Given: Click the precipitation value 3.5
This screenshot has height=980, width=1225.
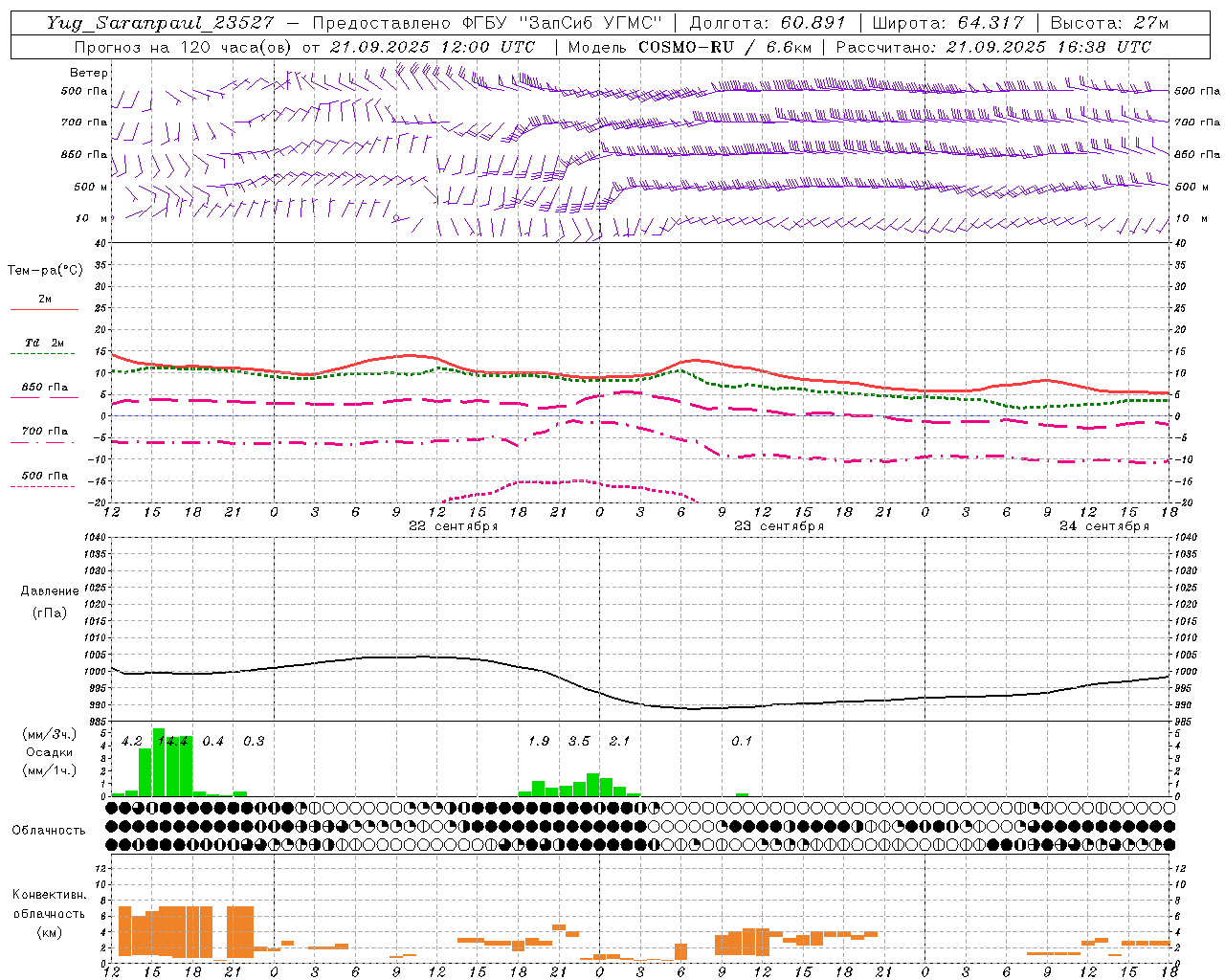Looking at the screenshot, I should (579, 742).
